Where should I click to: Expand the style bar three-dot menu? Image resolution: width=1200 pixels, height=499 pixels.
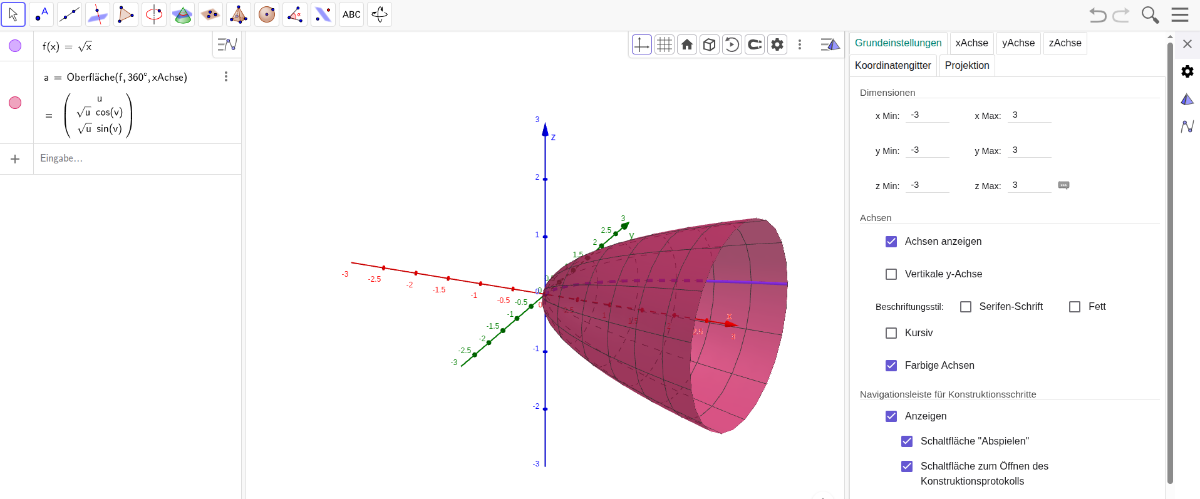click(799, 44)
